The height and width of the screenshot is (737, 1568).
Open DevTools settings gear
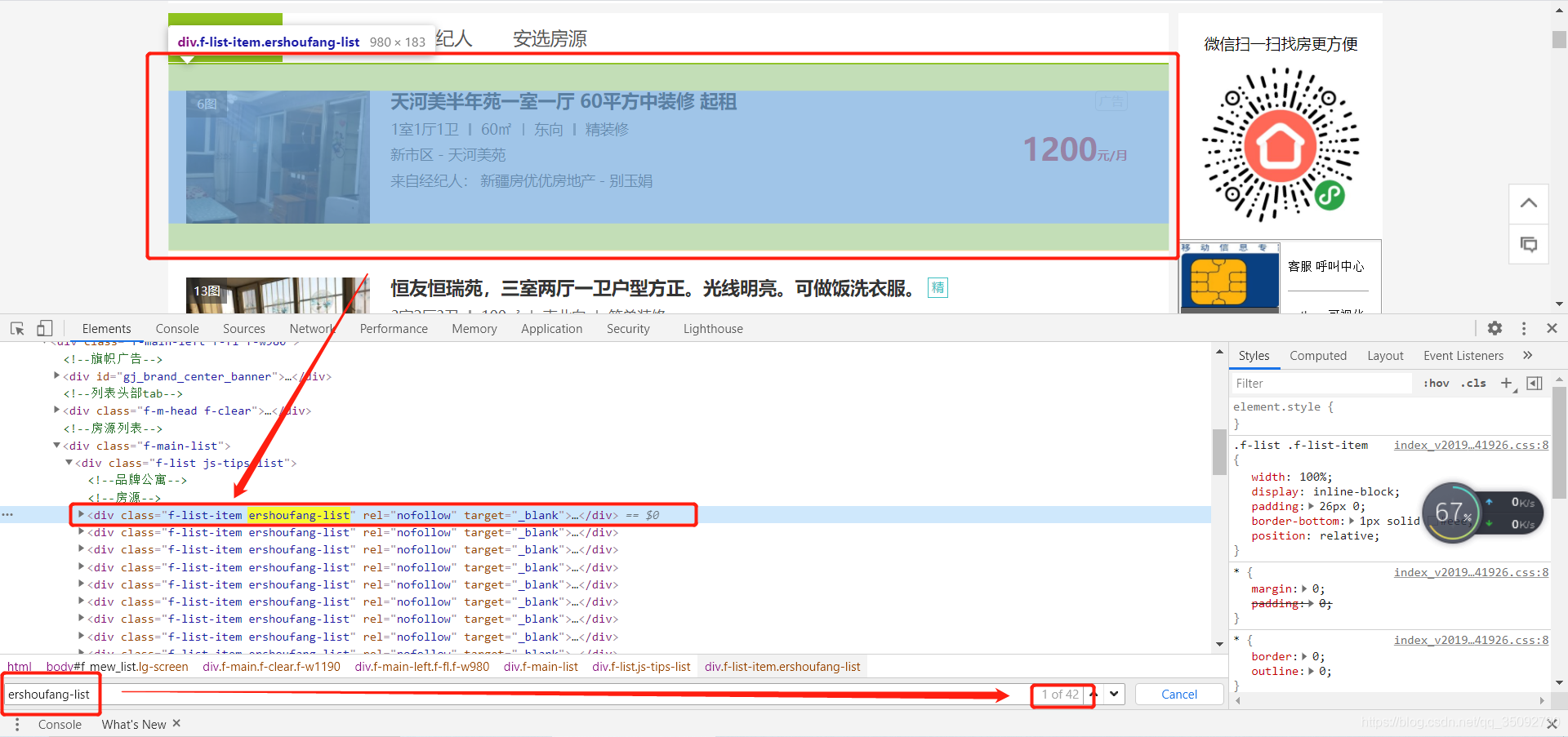1494,328
